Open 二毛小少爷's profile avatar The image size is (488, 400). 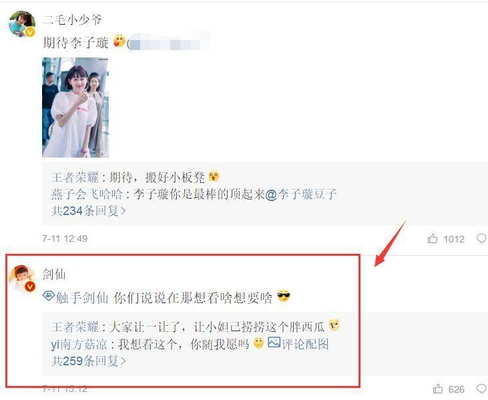click(x=22, y=24)
